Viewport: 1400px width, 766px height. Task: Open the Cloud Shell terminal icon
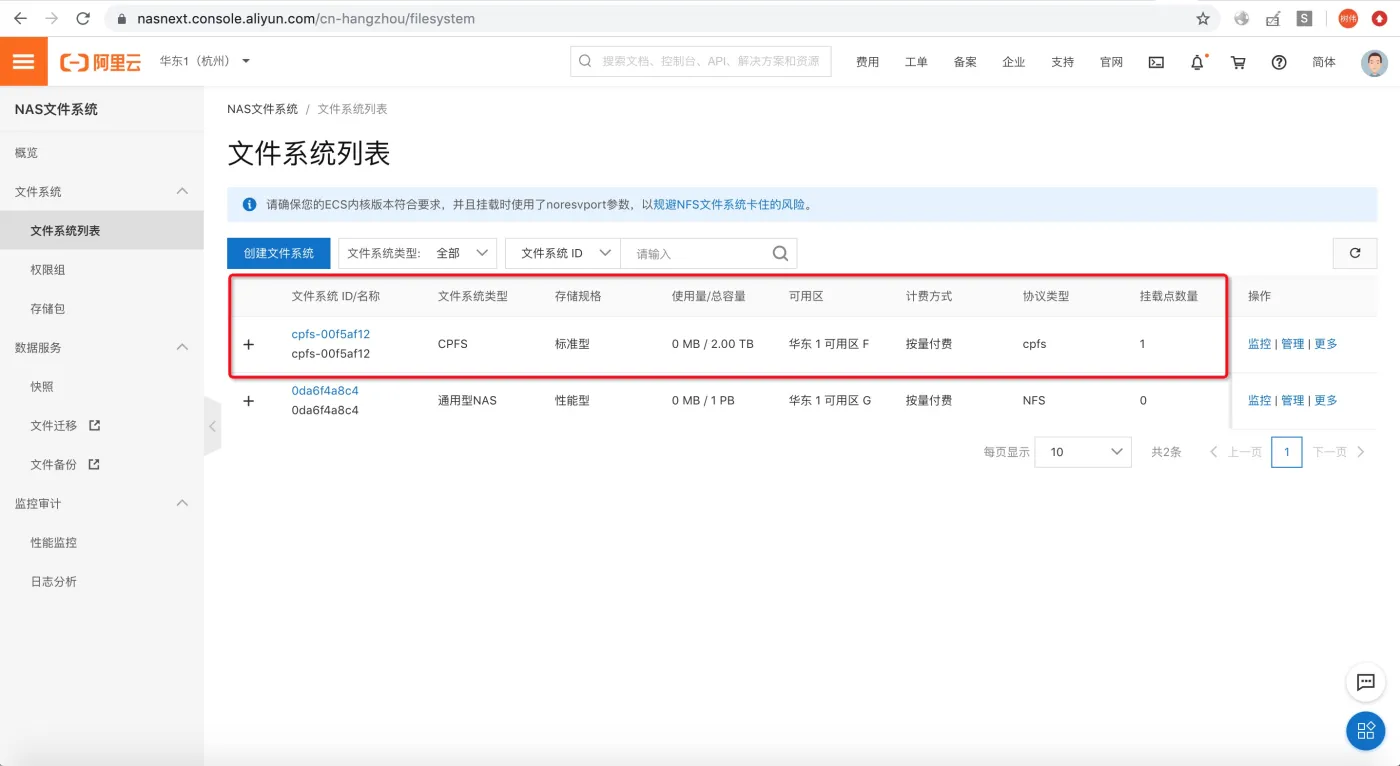[1156, 62]
